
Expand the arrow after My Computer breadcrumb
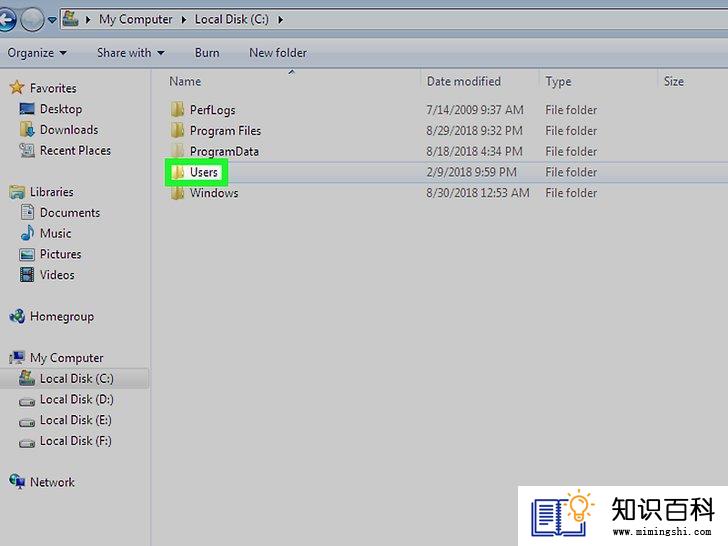pos(184,20)
